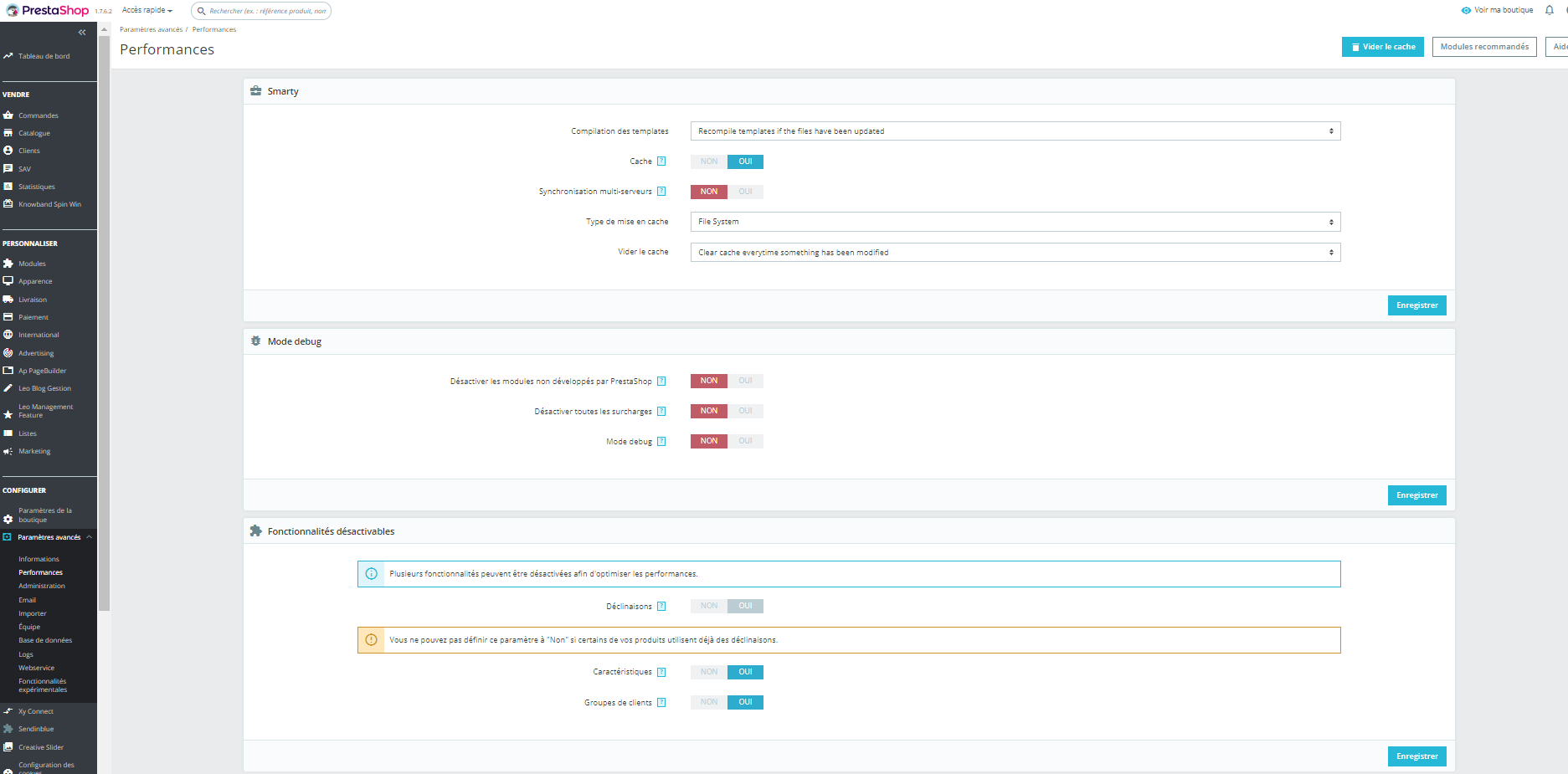Click the Paiement card icon
The image size is (1568, 774).
8,317
